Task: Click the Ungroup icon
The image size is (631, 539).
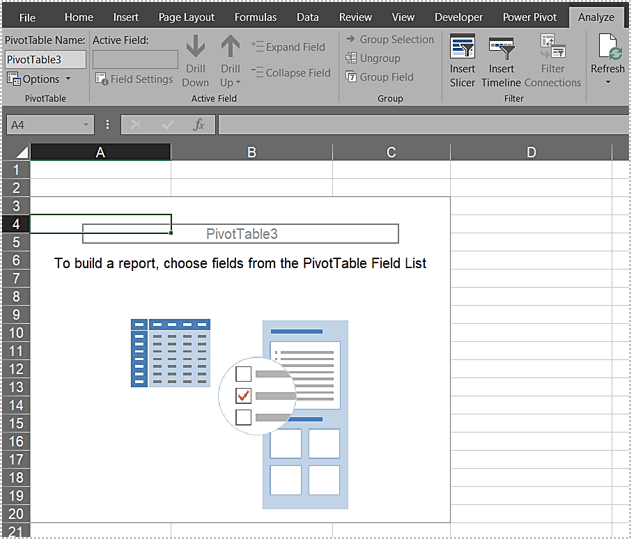Action: pyautogui.click(x=352, y=58)
